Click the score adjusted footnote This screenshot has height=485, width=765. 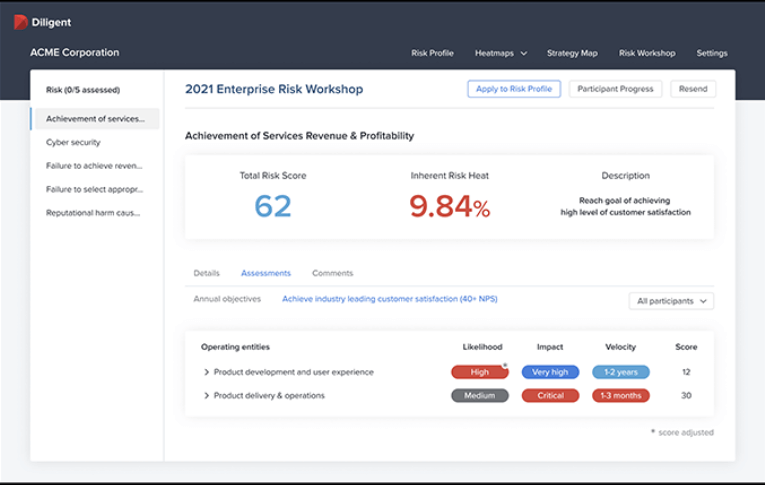point(682,432)
